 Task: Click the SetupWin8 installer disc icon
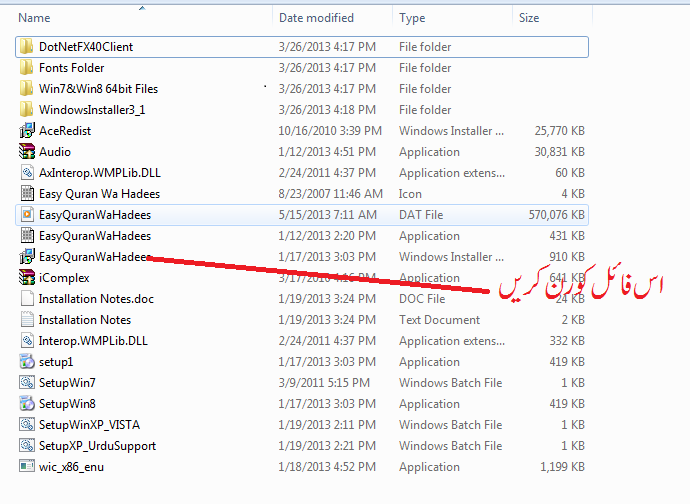(27, 404)
